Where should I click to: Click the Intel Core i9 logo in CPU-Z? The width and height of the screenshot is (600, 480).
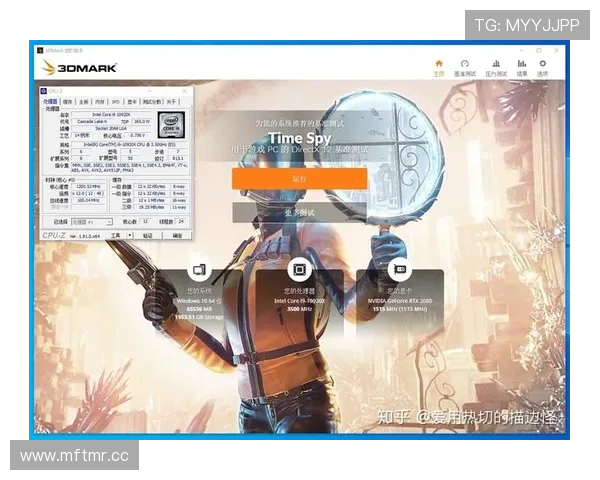point(171,125)
